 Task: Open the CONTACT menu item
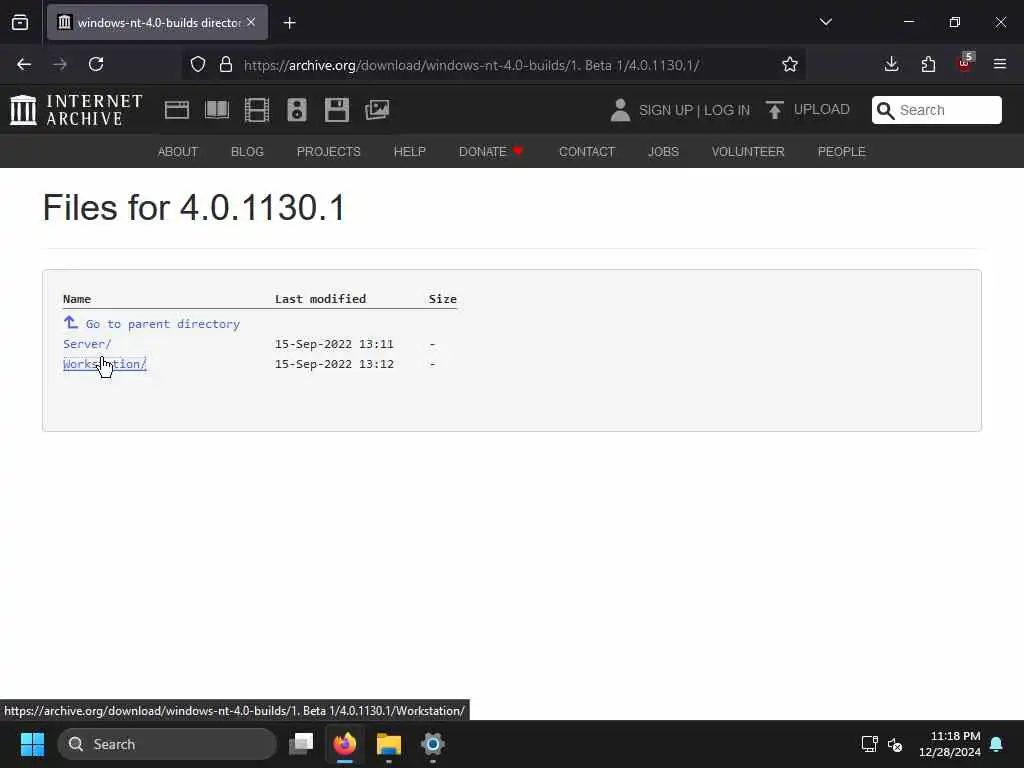pos(587,152)
